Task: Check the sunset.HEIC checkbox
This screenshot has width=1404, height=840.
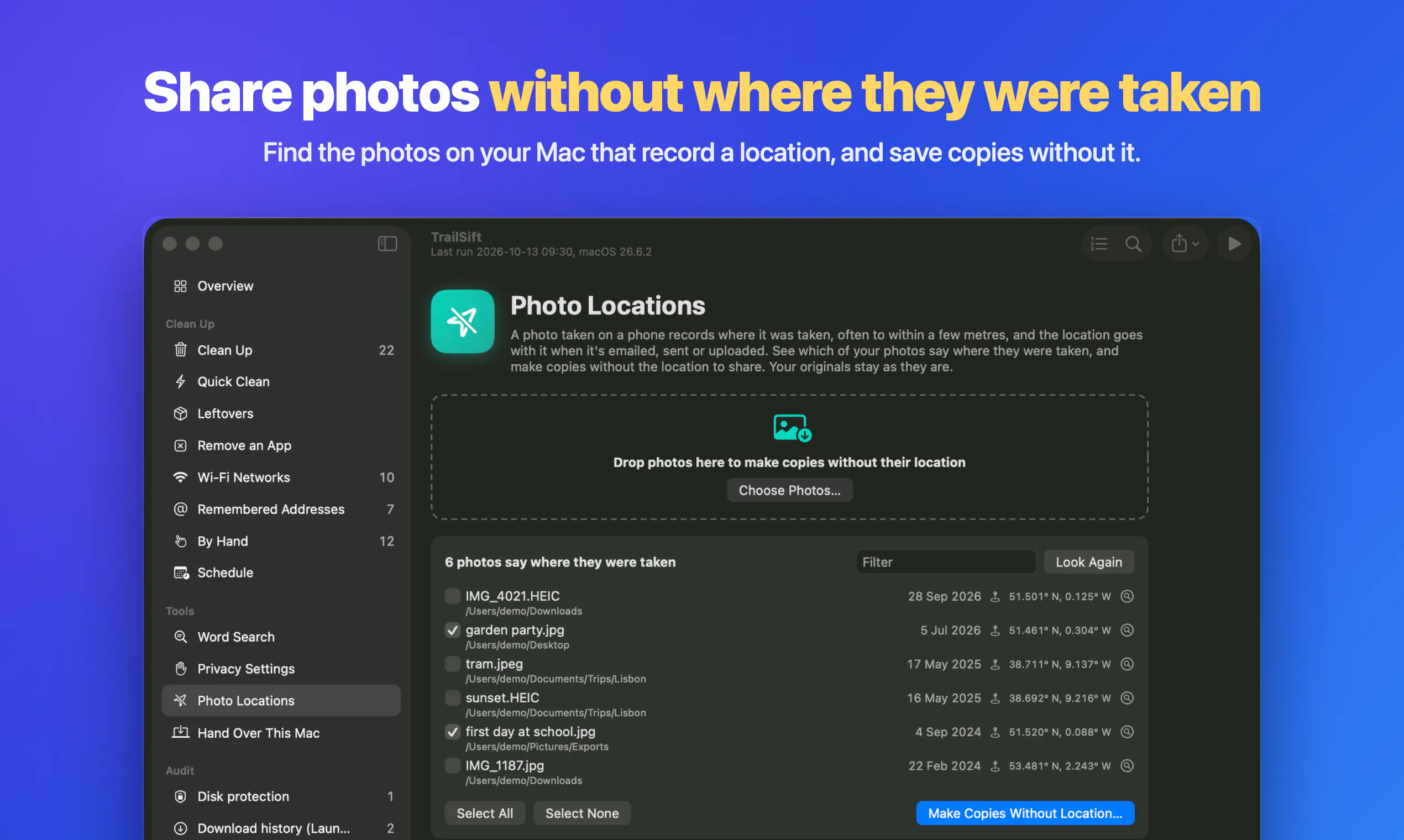Action: click(x=452, y=698)
